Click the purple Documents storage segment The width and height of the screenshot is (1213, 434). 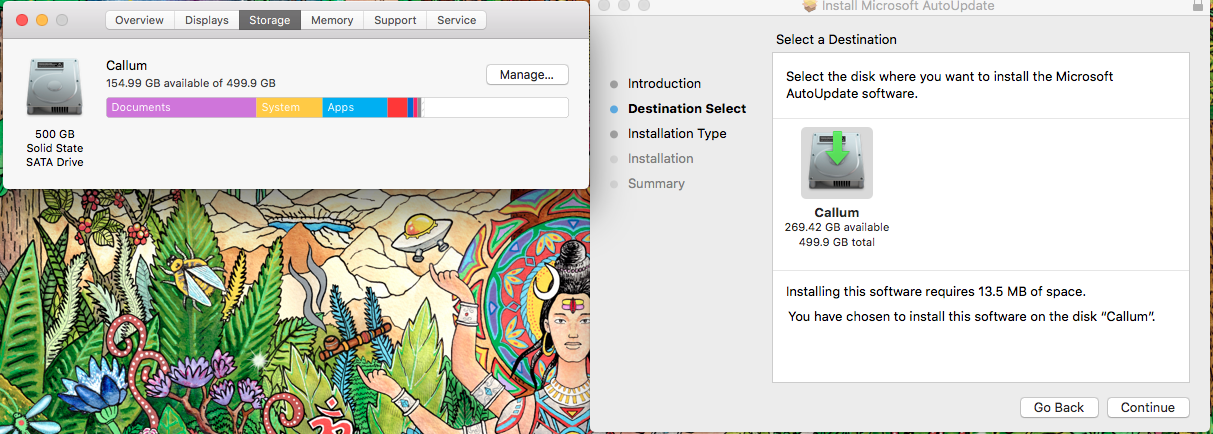[181, 107]
